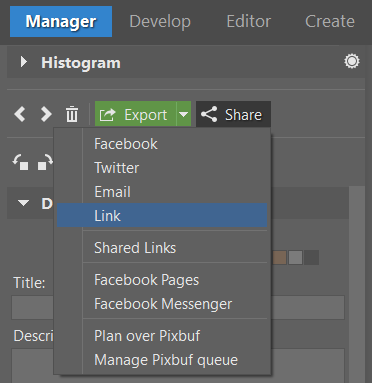This screenshot has width=372, height=383.
Task: Select the Create tab
Action: pos(330,21)
